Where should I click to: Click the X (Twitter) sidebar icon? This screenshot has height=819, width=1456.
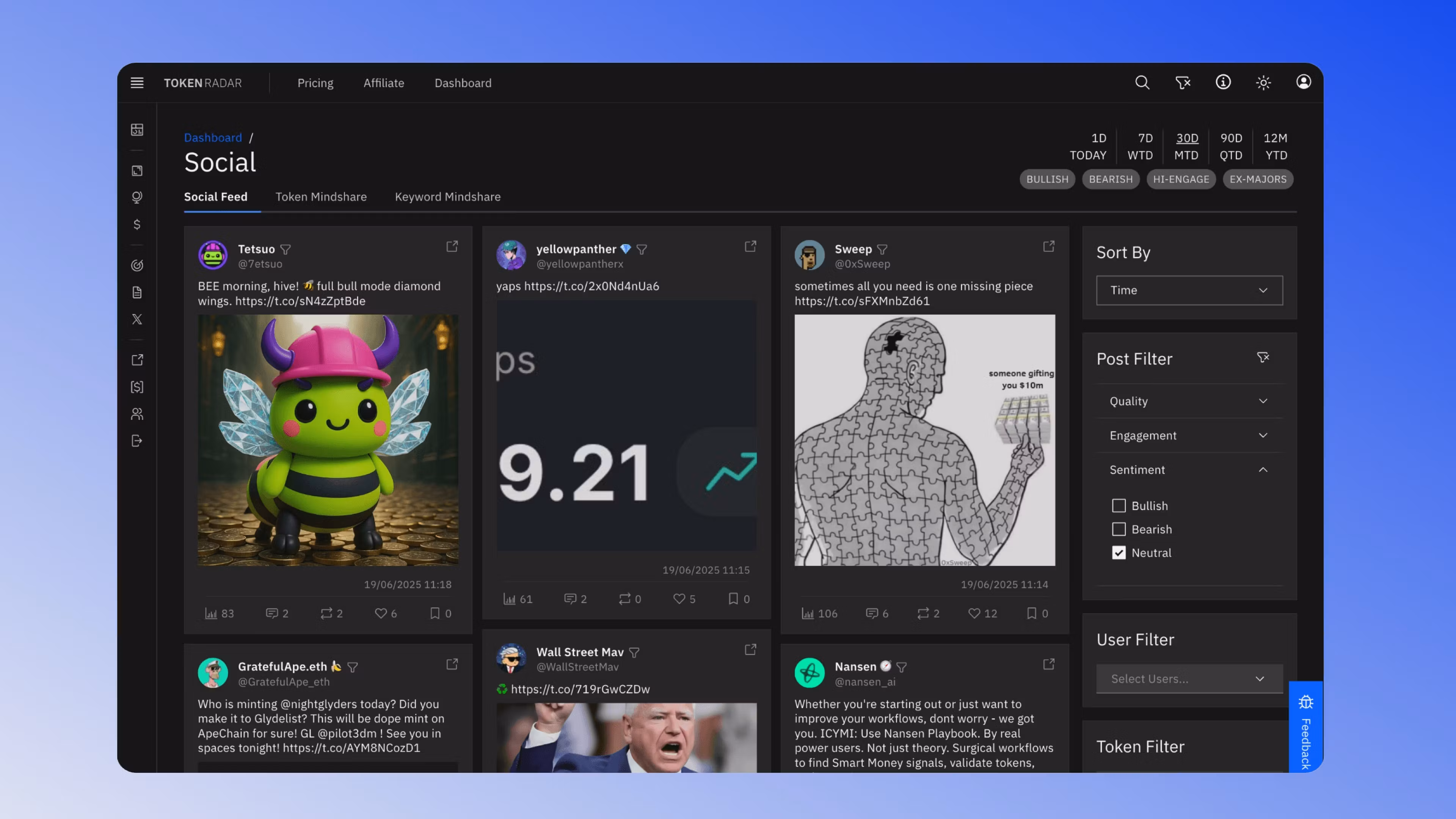pyautogui.click(x=137, y=319)
